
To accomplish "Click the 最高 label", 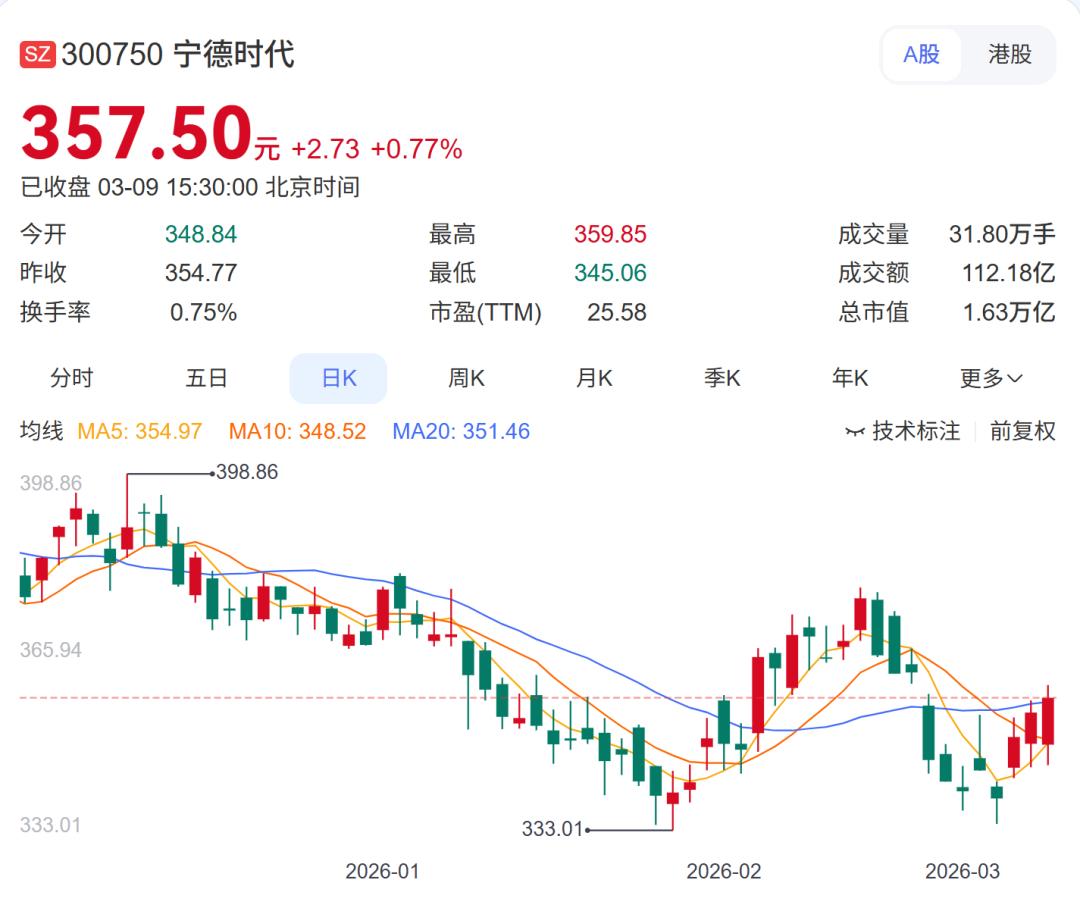I will [452, 234].
